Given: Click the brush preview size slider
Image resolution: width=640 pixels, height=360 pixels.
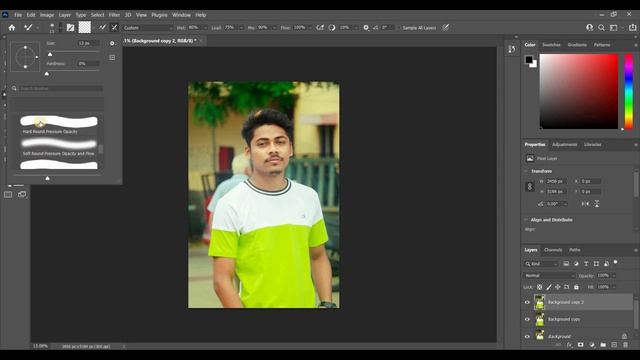Looking at the screenshot, I should (48, 178).
